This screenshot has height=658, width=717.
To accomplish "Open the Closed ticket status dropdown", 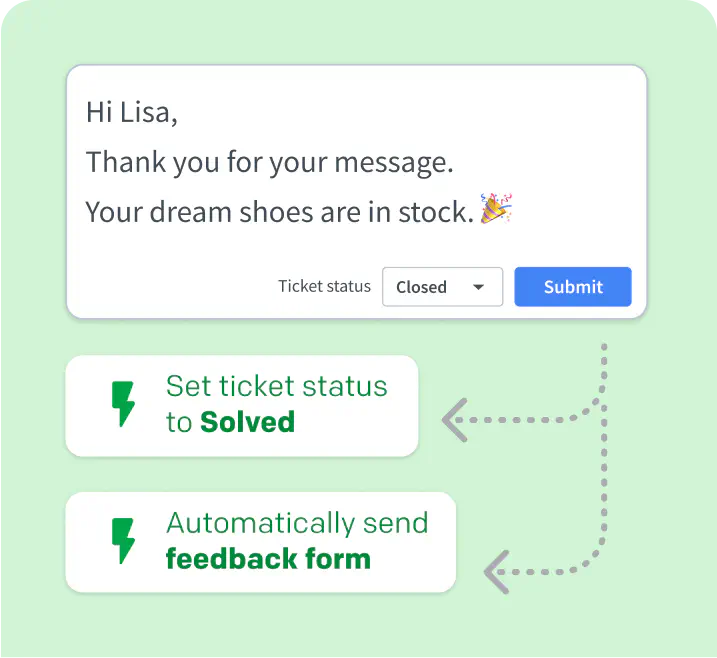I will pyautogui.click(x=442, y=287).
